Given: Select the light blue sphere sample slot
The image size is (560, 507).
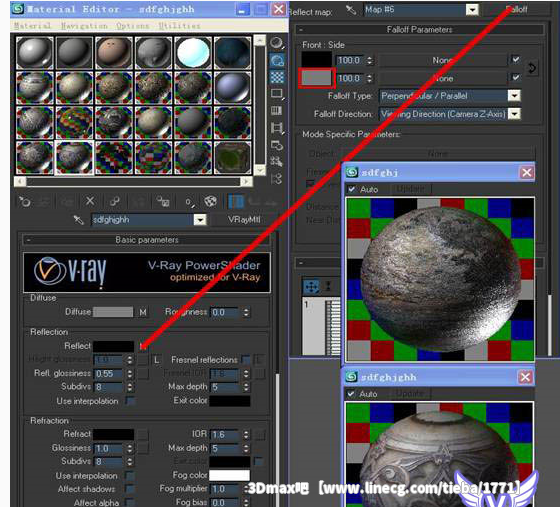Looking at the screenshot, I should tap(193, 53).
